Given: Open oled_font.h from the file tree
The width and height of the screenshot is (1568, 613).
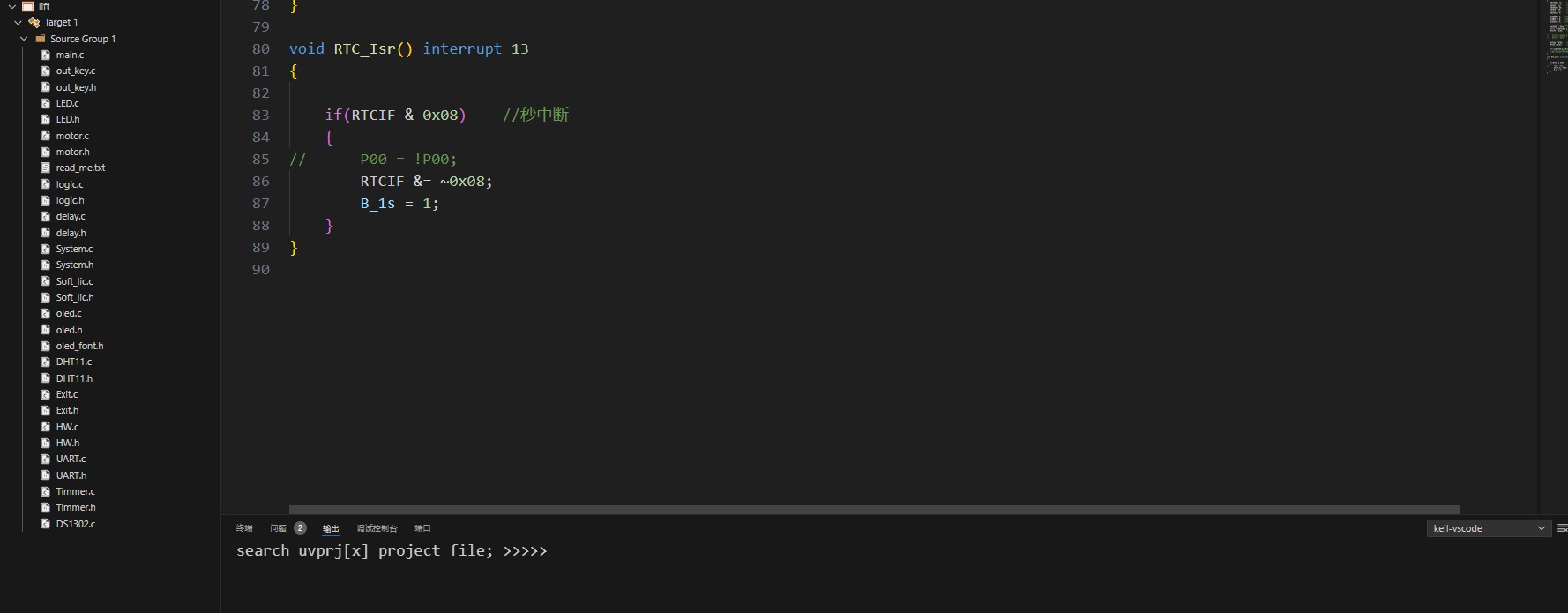Looking at the screenshot, I should click(79, 346).
